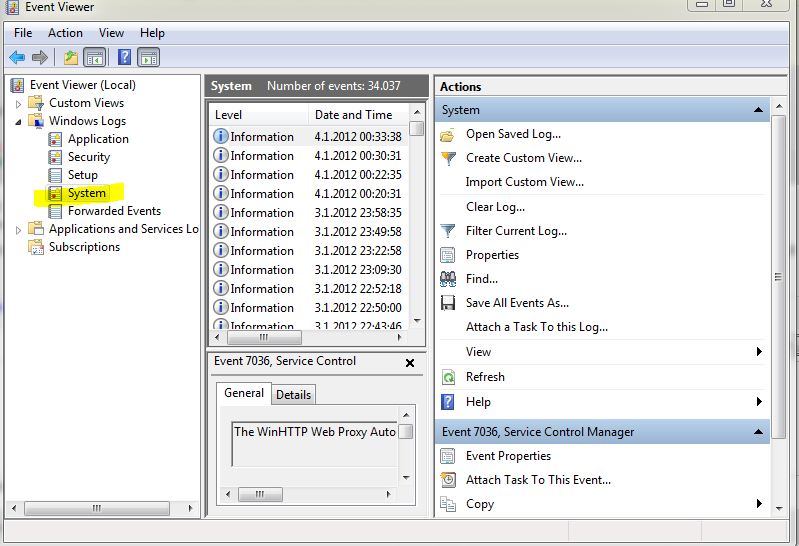Screen dimensions: 799x546
Task: Click the Help toolbar icon with question mark
Action: click(x=125, y=57)
